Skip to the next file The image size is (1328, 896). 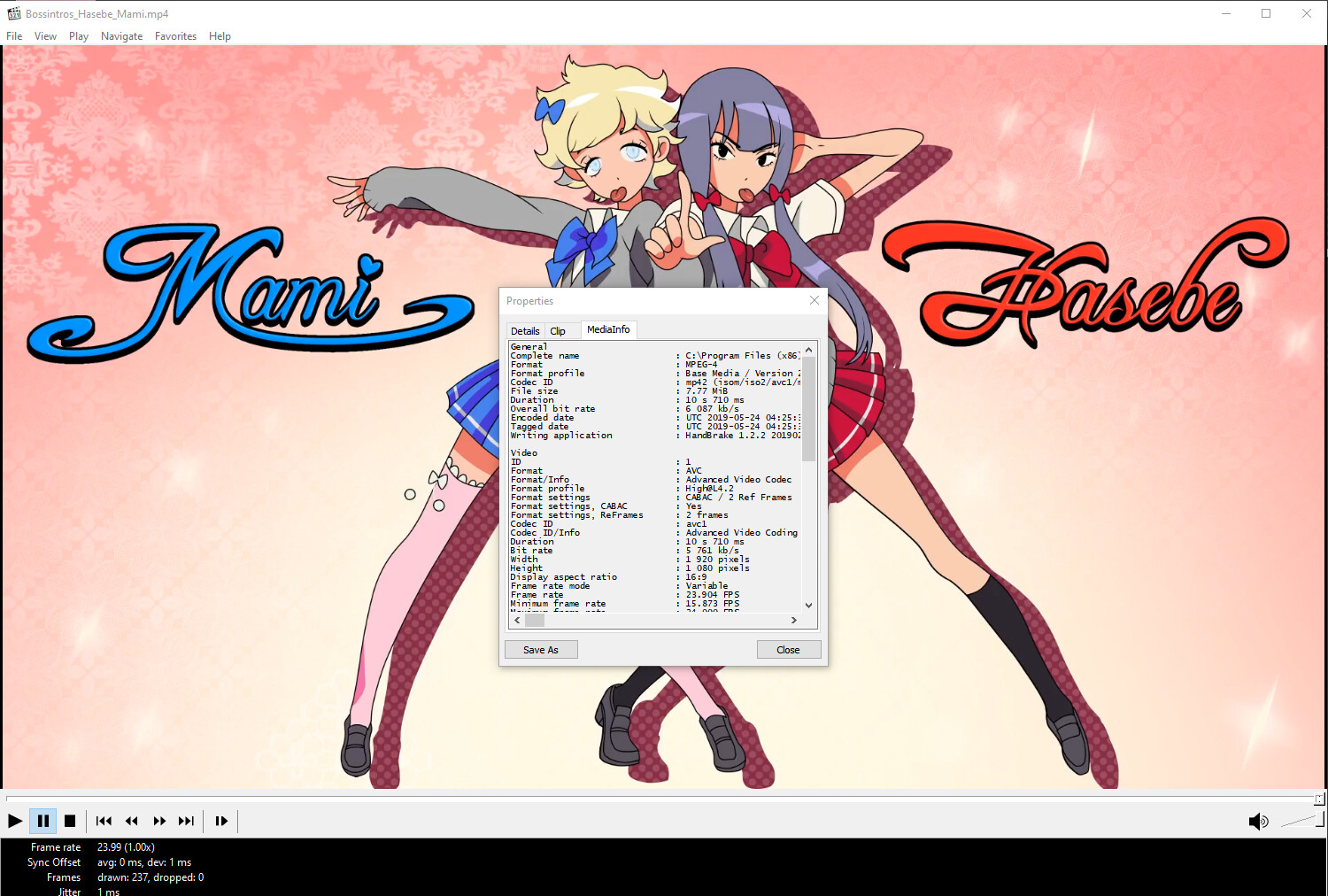point(186,821)
